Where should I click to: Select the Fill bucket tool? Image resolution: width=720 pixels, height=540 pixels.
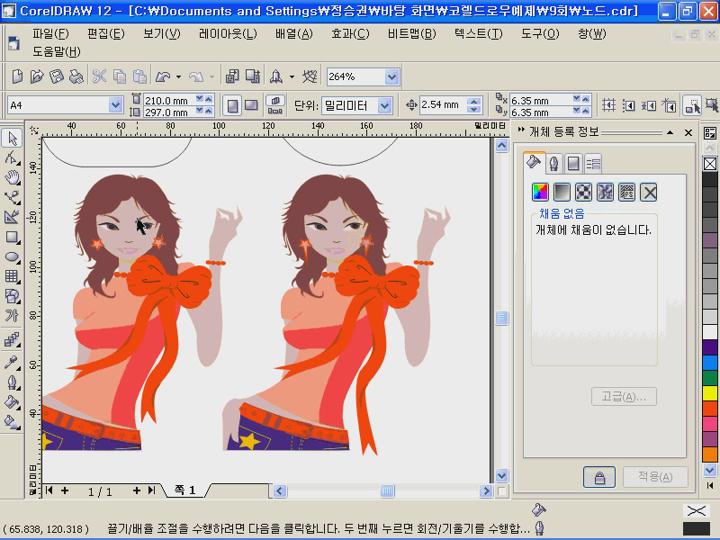(x=12, y=402)
